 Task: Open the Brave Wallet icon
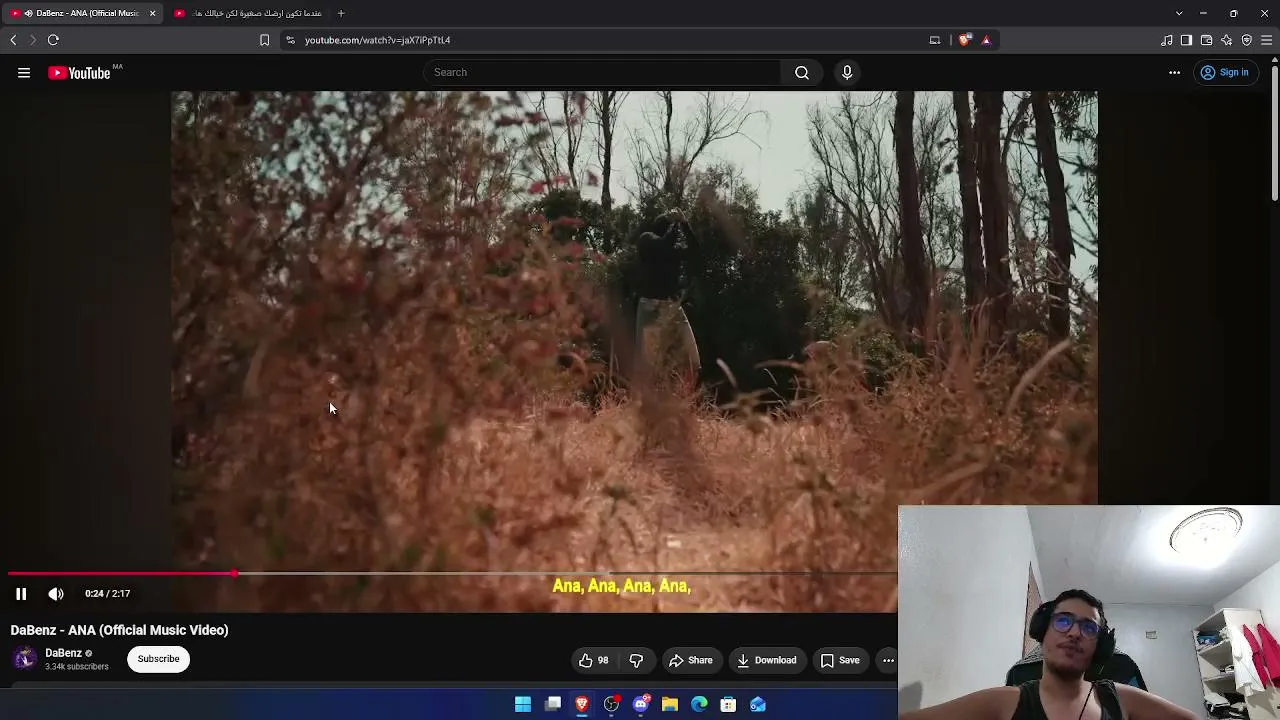click(x=1206, y=40)
